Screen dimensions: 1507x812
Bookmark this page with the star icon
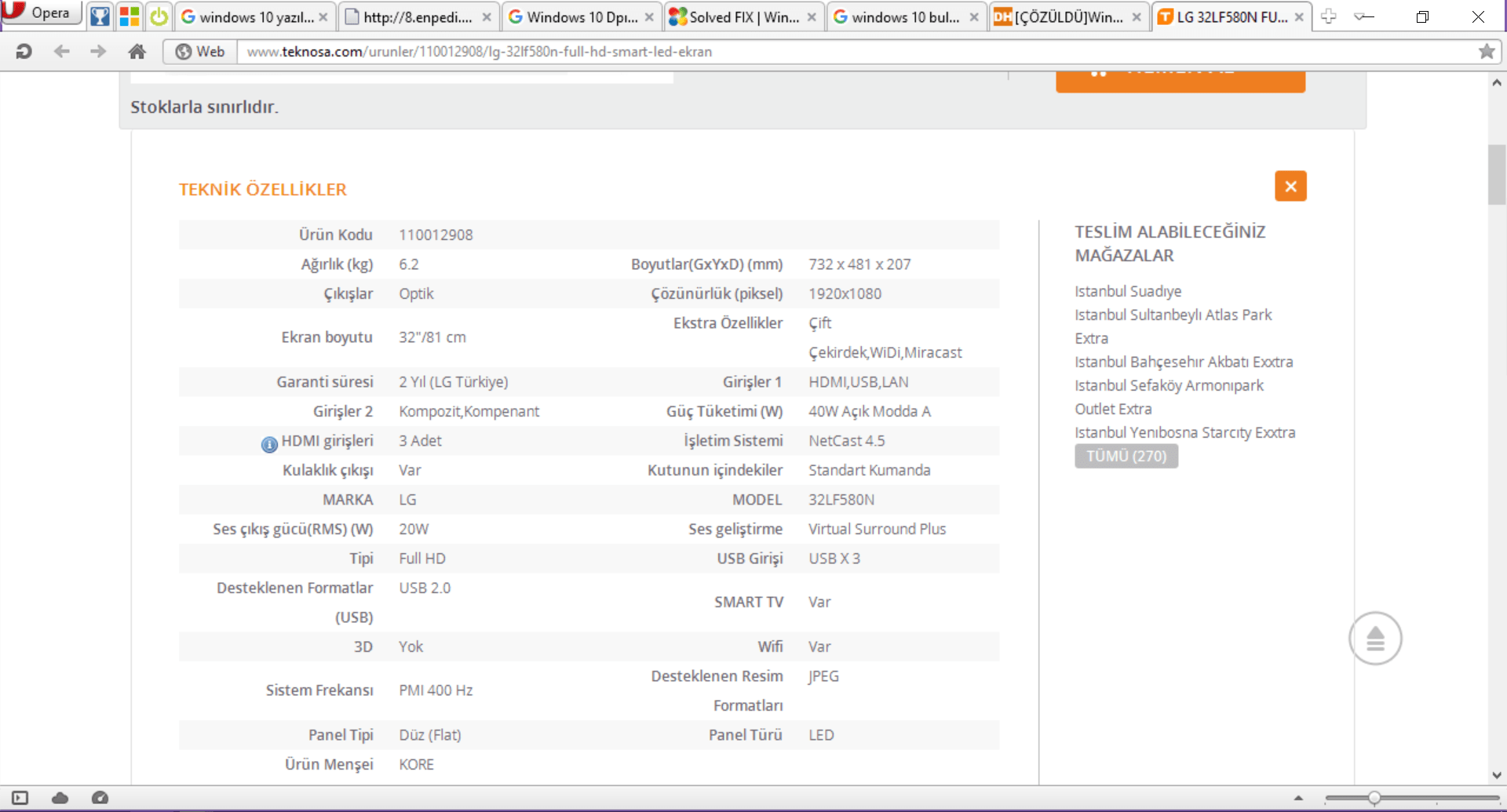(x=1487, y=52)
